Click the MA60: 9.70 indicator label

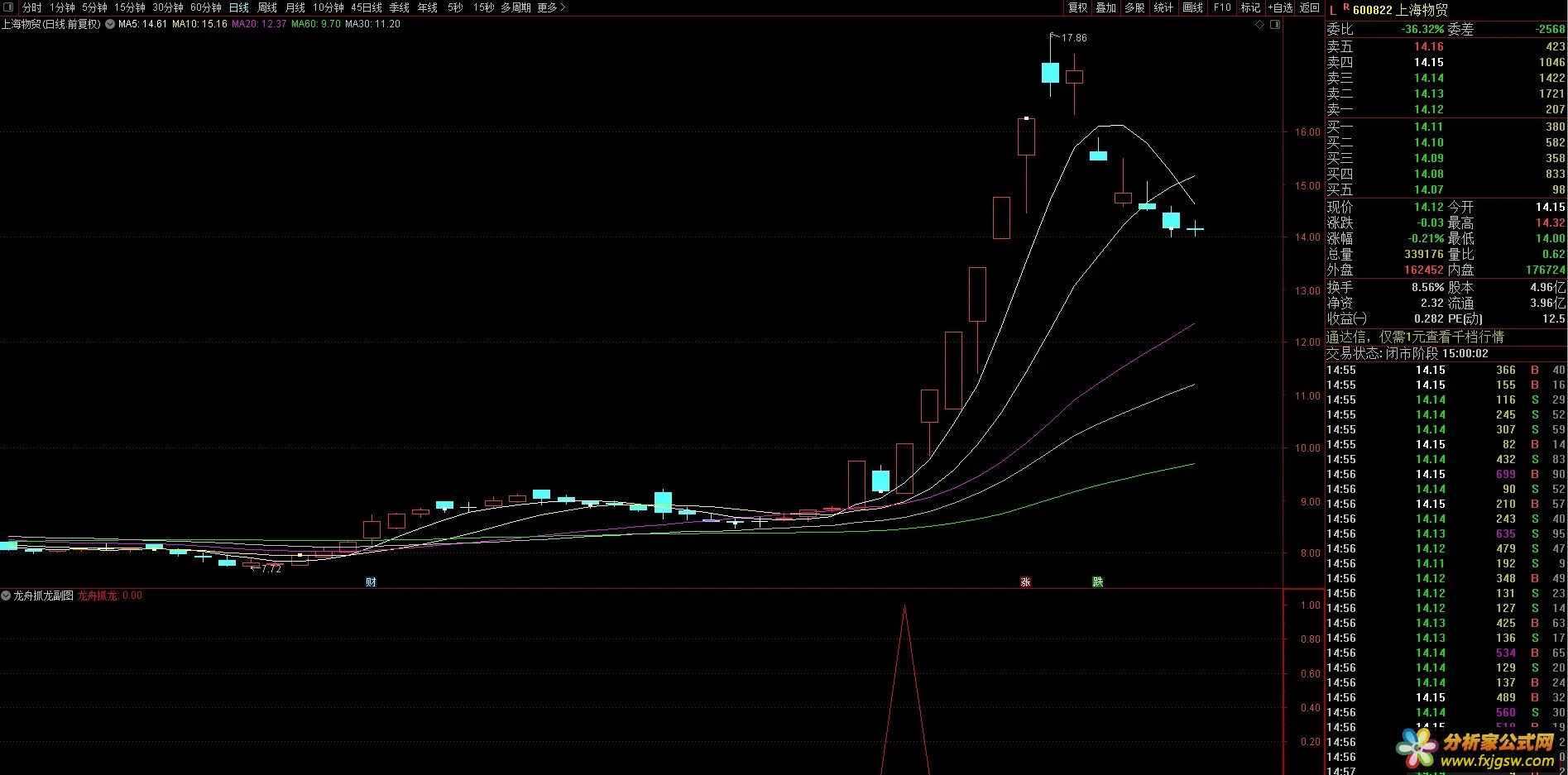click(x=316, y=24)
